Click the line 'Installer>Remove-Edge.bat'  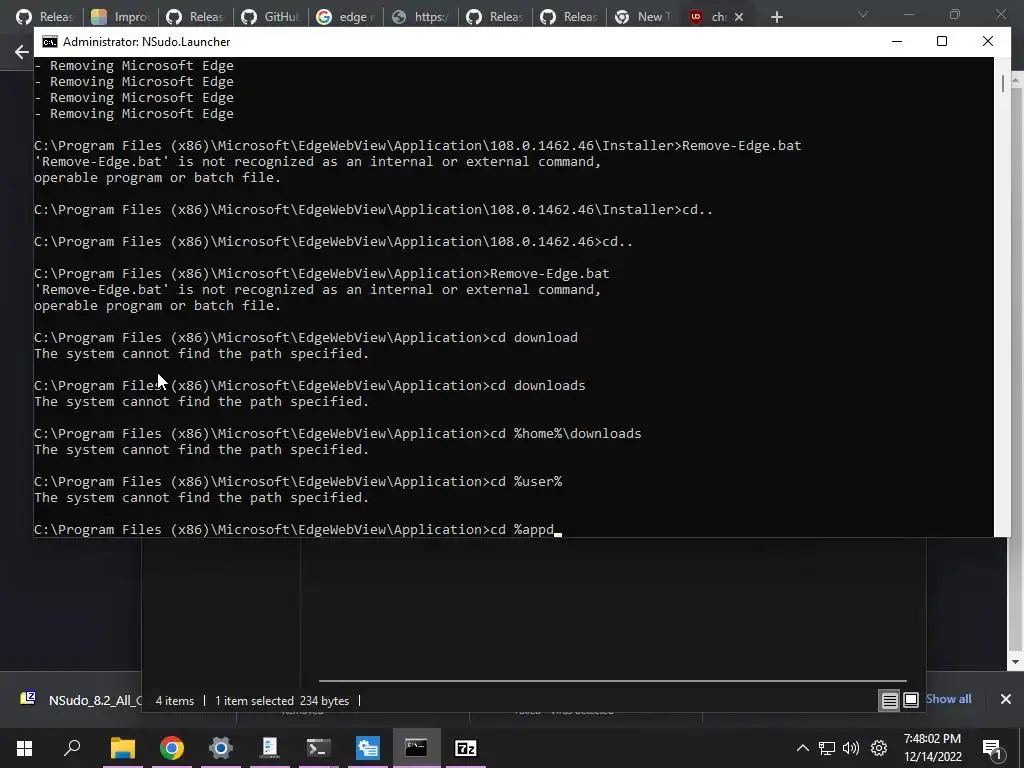(x=417, y=146)
